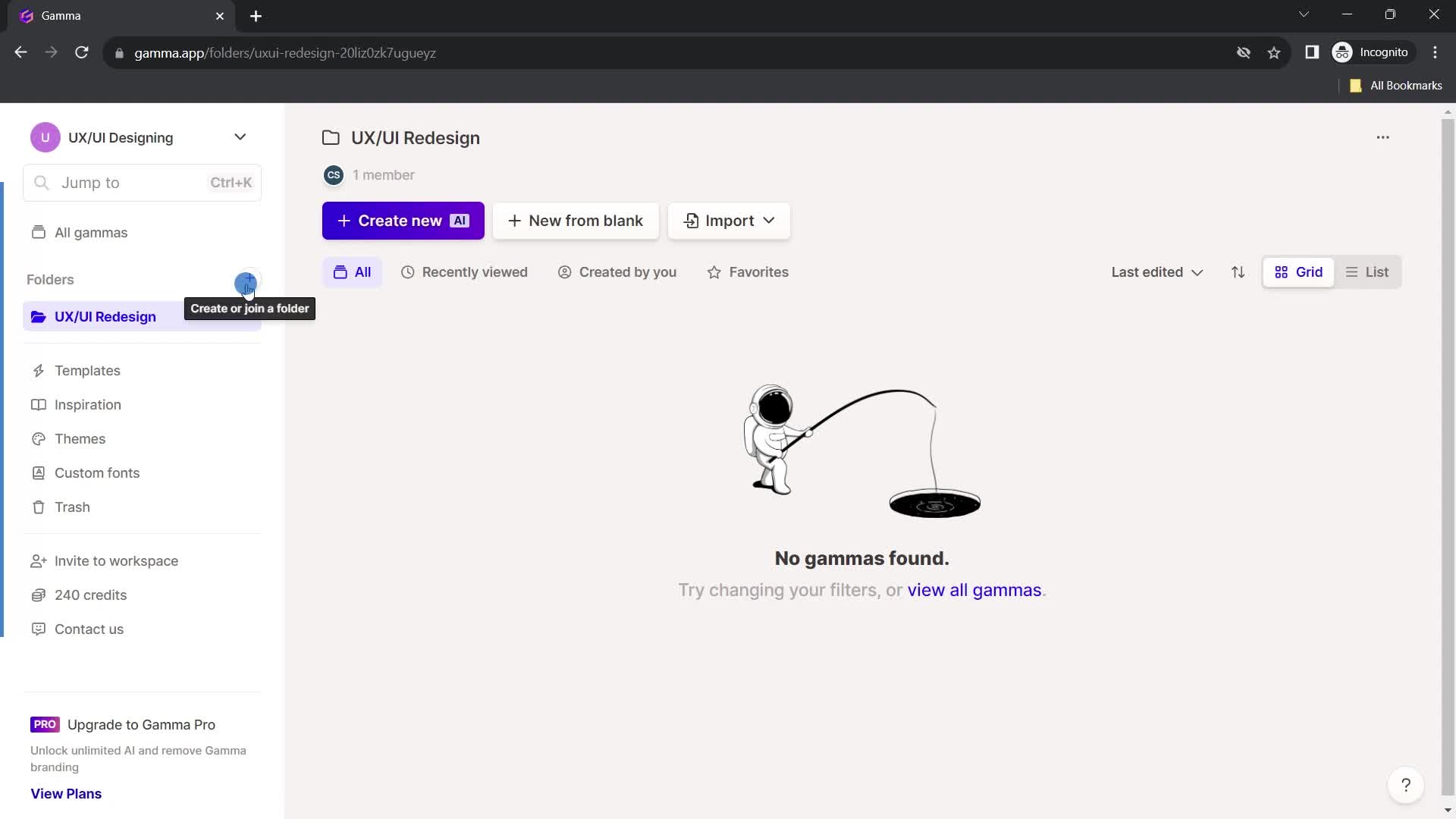This screenshot has width=1456, height=819.
Task: Click the UX/UI Redesign folder icon
Action: tap(39, 317)
